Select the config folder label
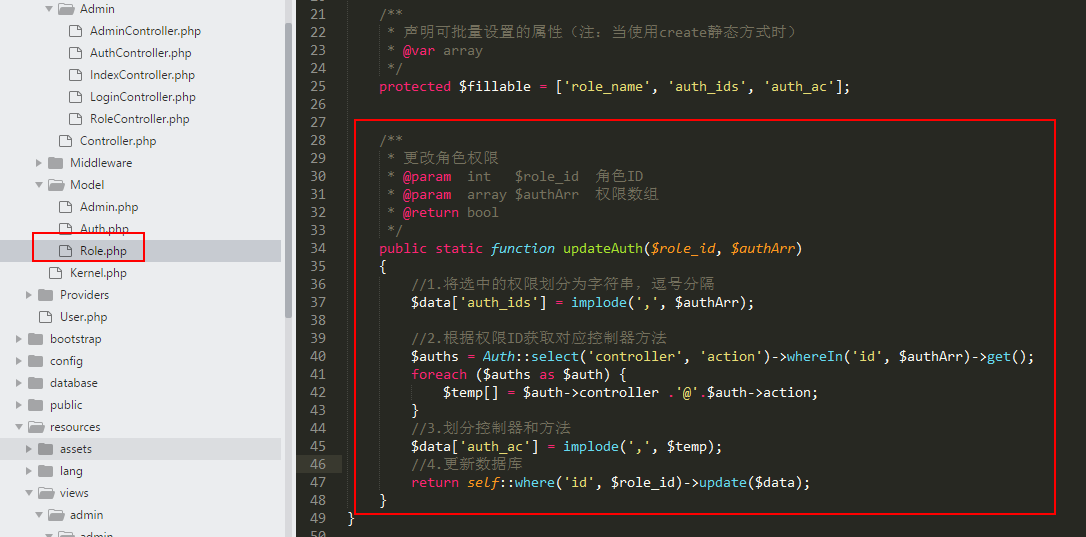 tap(66, 361)
